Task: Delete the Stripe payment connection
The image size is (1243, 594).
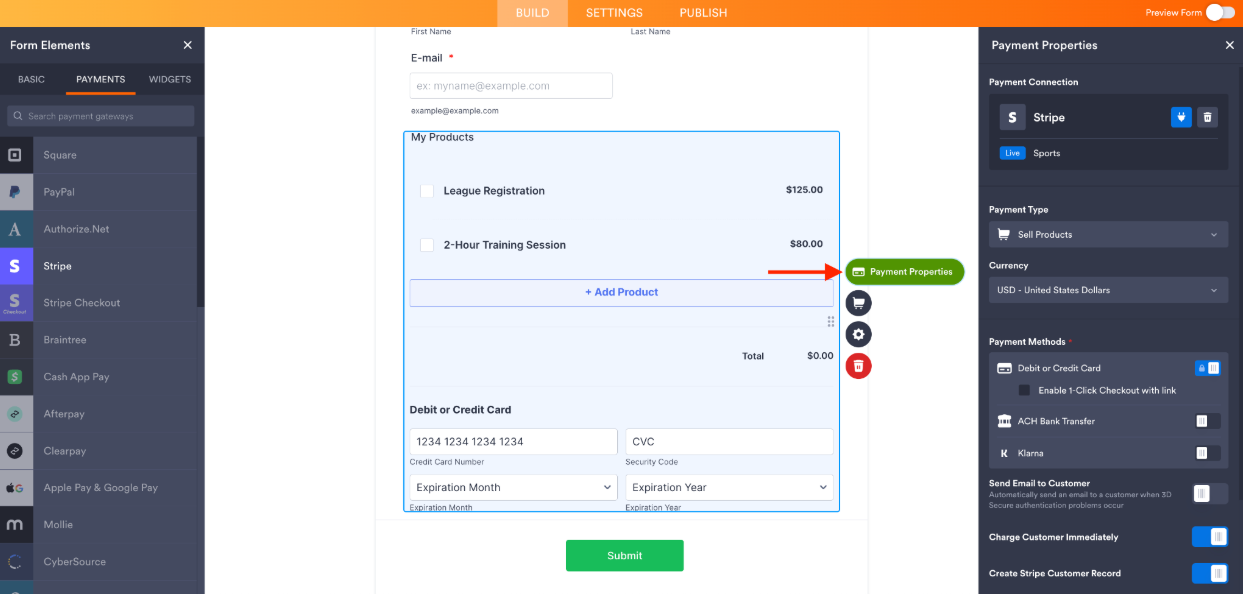Action: point(1207,117)
